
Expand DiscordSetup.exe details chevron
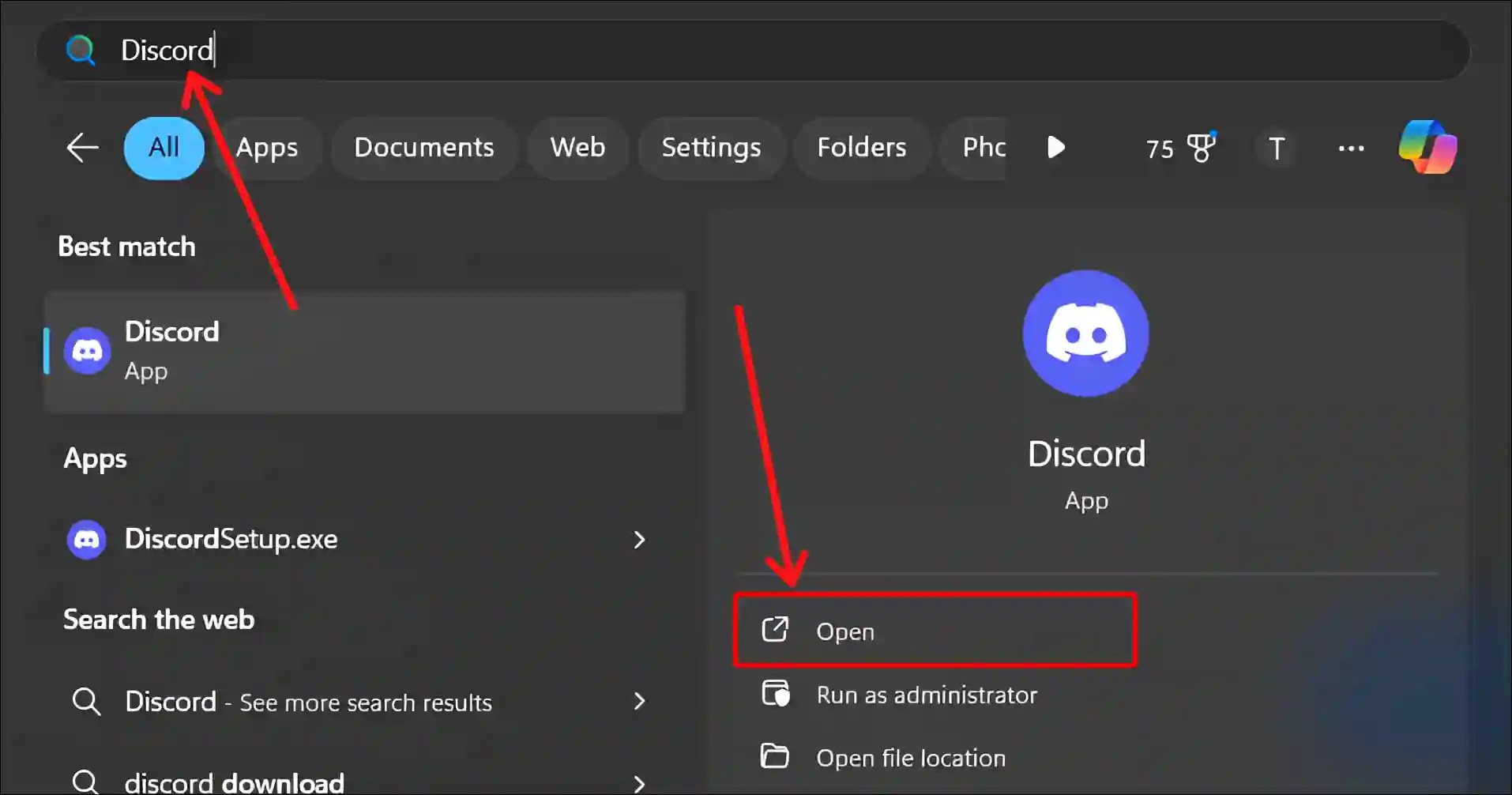[x=639, y=540]
